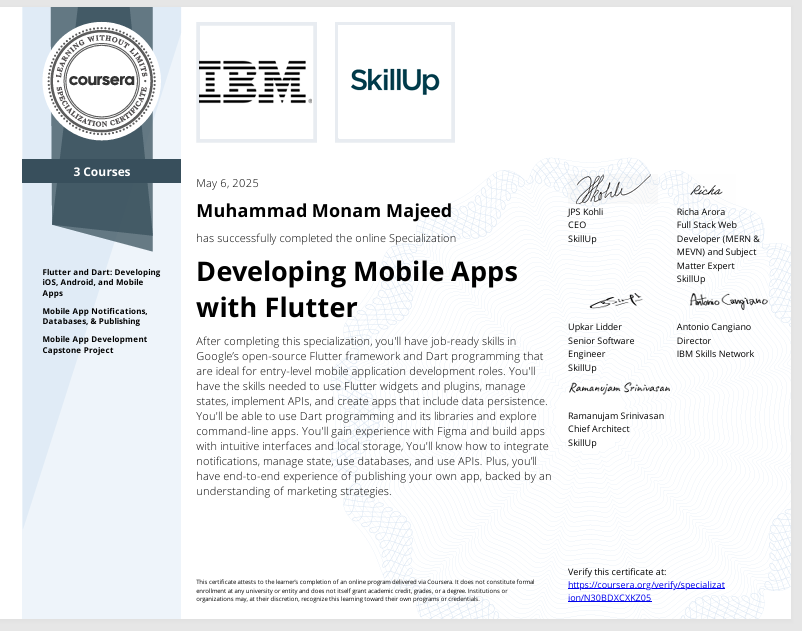This screenshot has height=631, width=802.
Task: Select the name 'Muhammad Monam Majeed'
Action: pyautogui.click(x=324, y=211)
